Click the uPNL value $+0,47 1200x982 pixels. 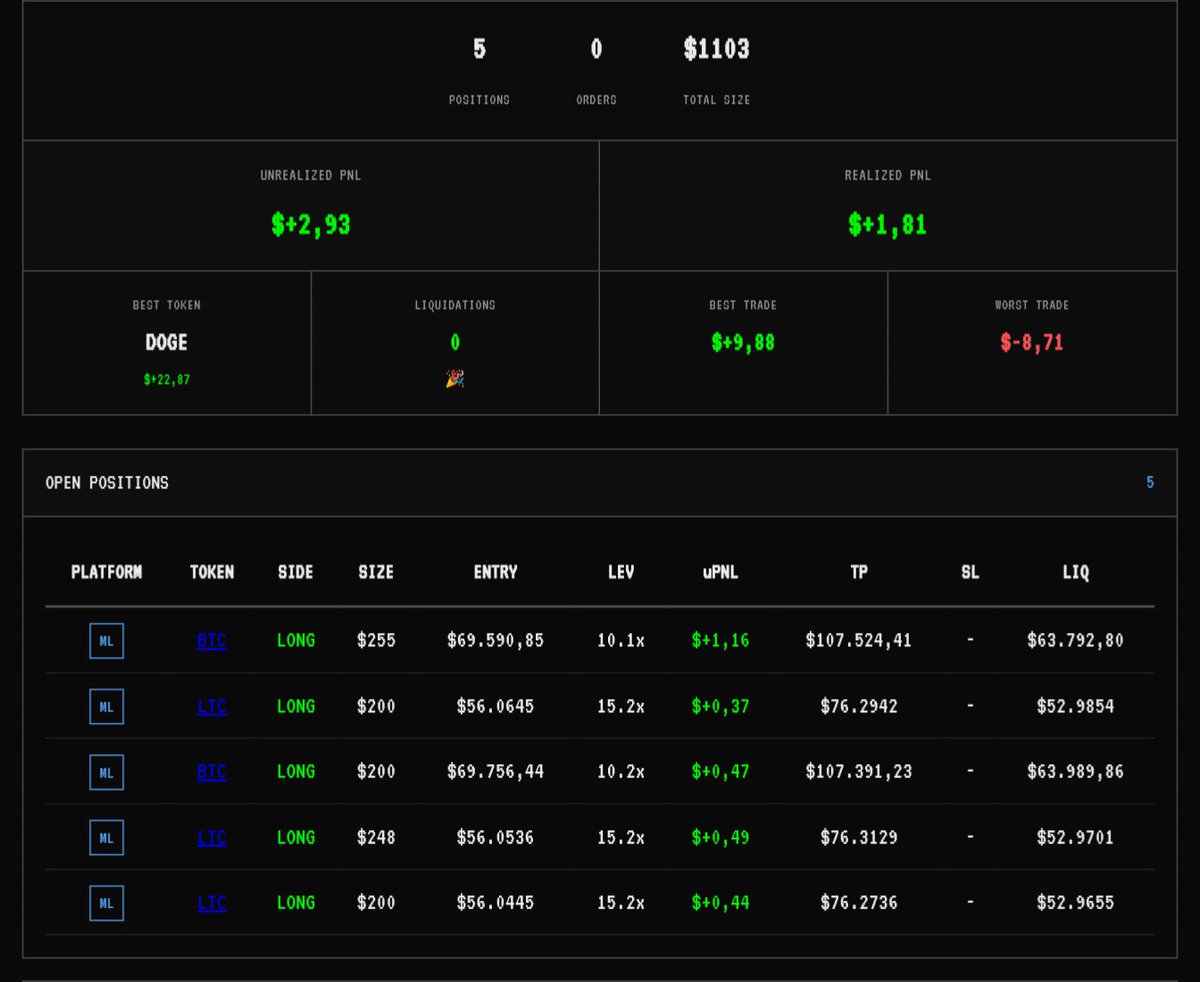click(x=720, y=772)
